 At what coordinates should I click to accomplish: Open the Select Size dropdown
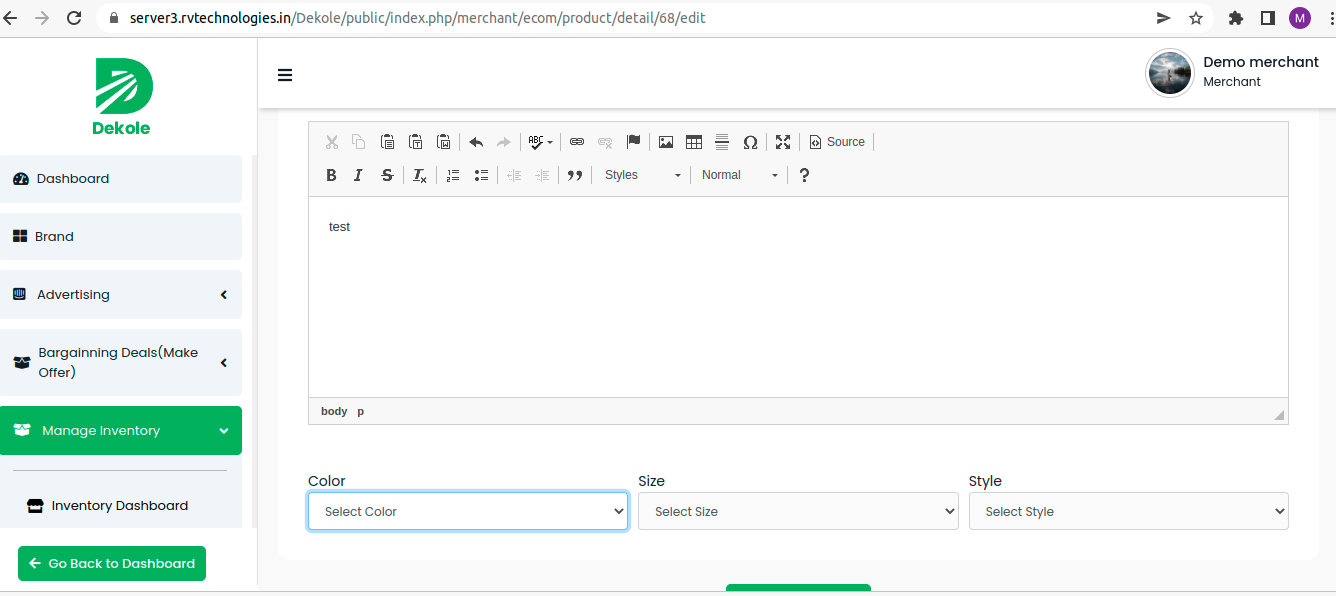pos(797,511)
